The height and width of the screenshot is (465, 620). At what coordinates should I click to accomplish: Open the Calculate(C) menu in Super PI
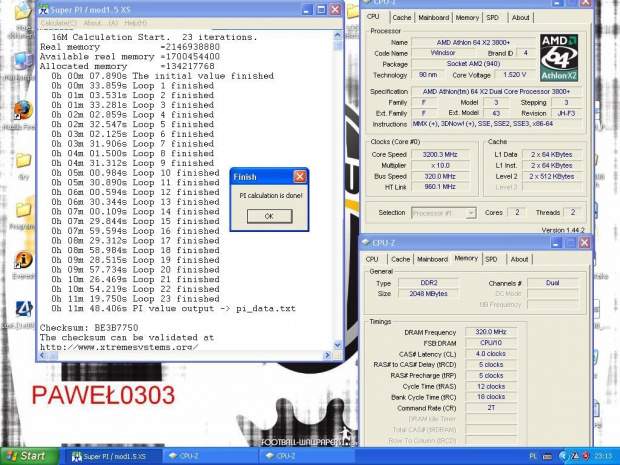point(59,23)
